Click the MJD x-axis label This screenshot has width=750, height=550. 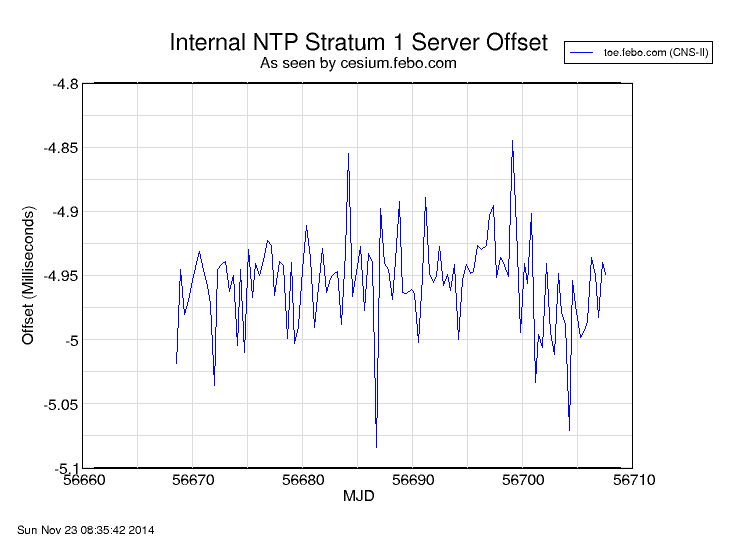point(358,496)
